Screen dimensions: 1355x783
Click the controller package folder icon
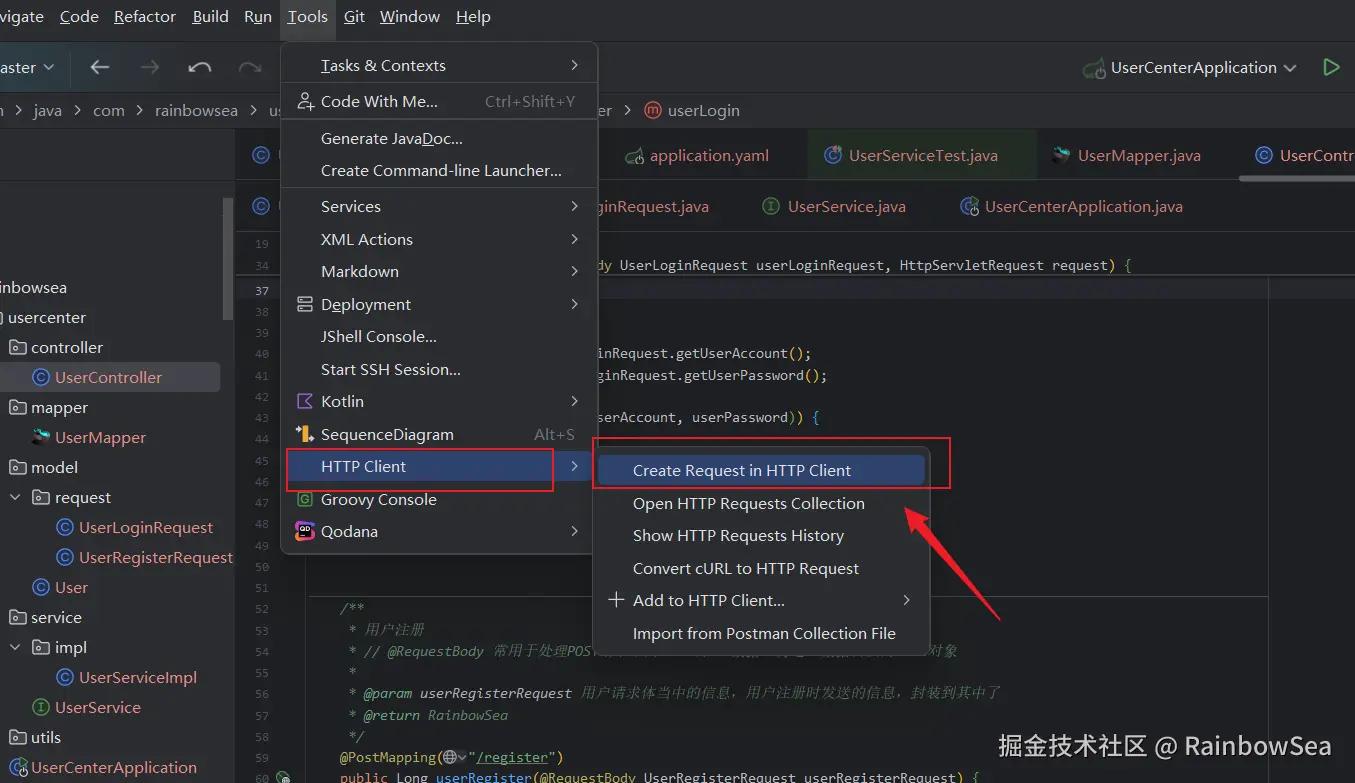pos(17,347)
